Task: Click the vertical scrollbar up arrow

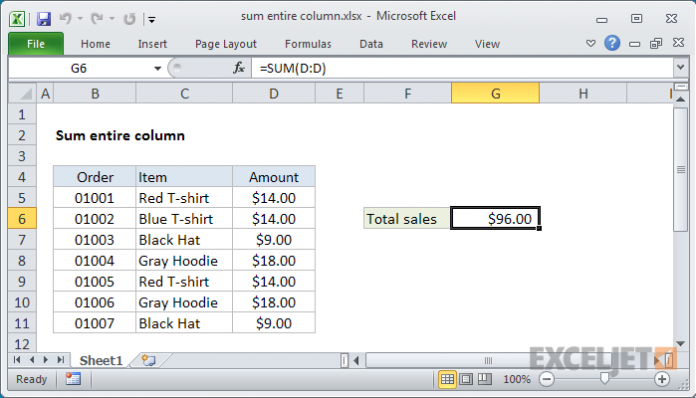Action: [680, 99]
